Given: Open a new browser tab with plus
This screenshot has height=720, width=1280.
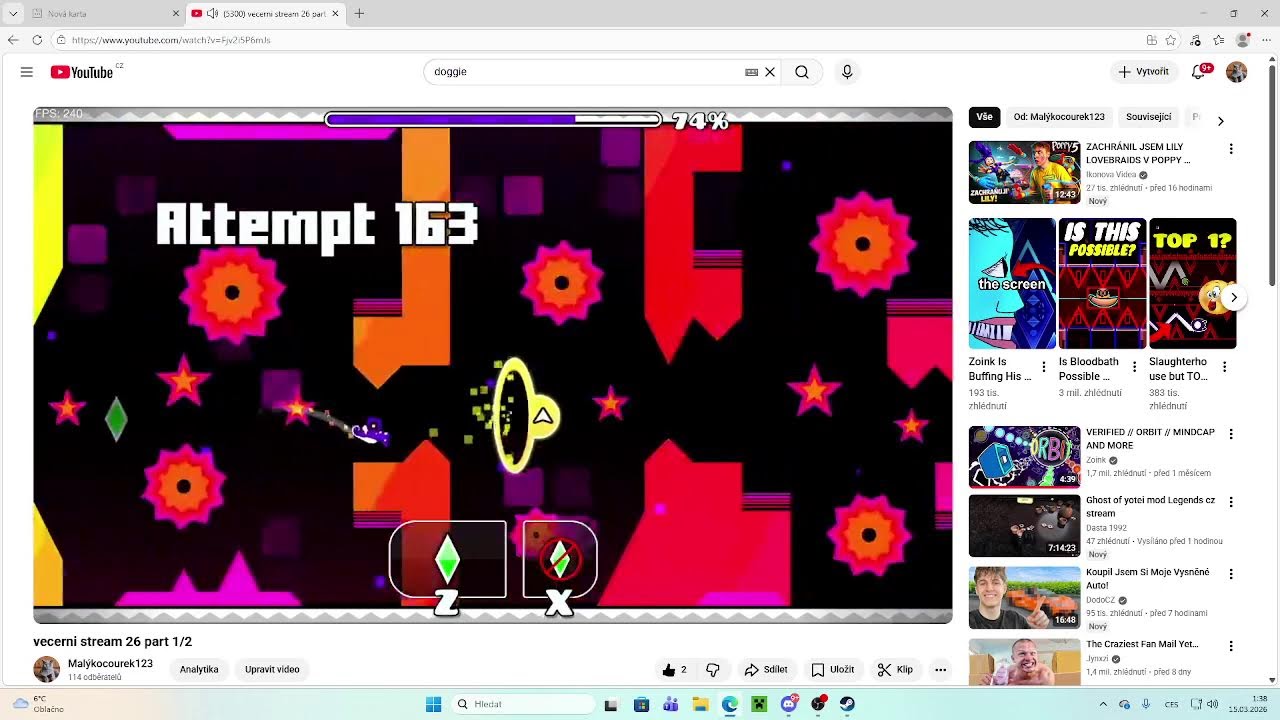Looking at the screenshot, I should pos(359,13).
